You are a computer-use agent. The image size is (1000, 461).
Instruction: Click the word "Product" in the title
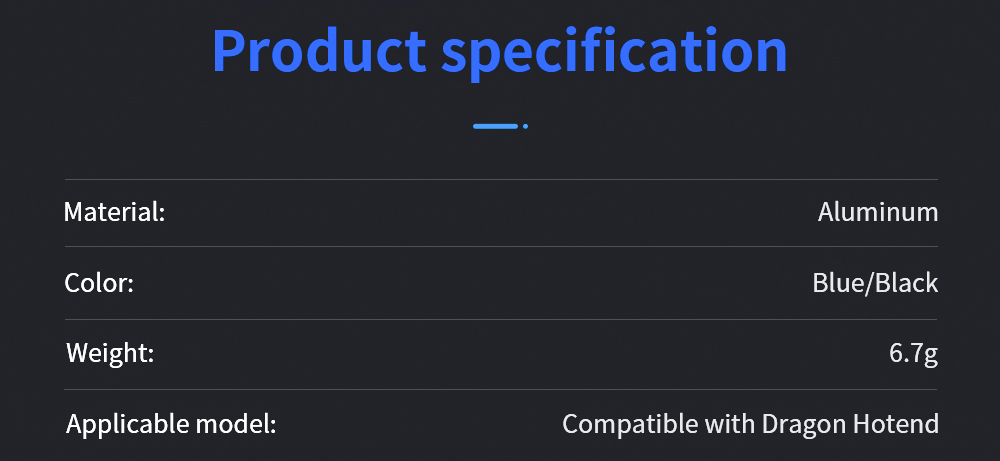pos(319,52)
